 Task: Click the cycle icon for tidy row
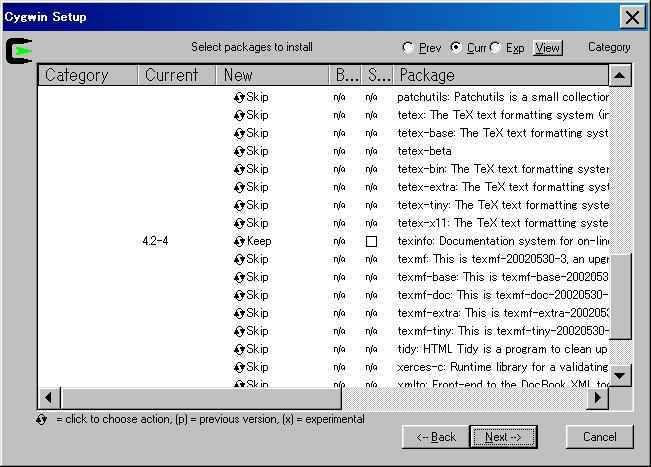pos(239,350)
